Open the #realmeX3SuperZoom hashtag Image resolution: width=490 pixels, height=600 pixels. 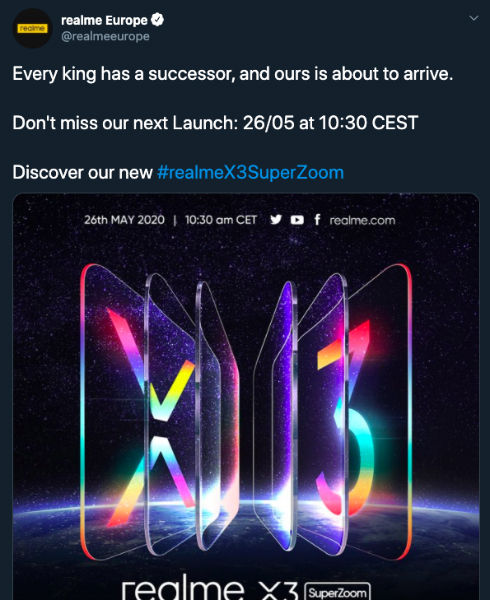(x=251, y=173)
